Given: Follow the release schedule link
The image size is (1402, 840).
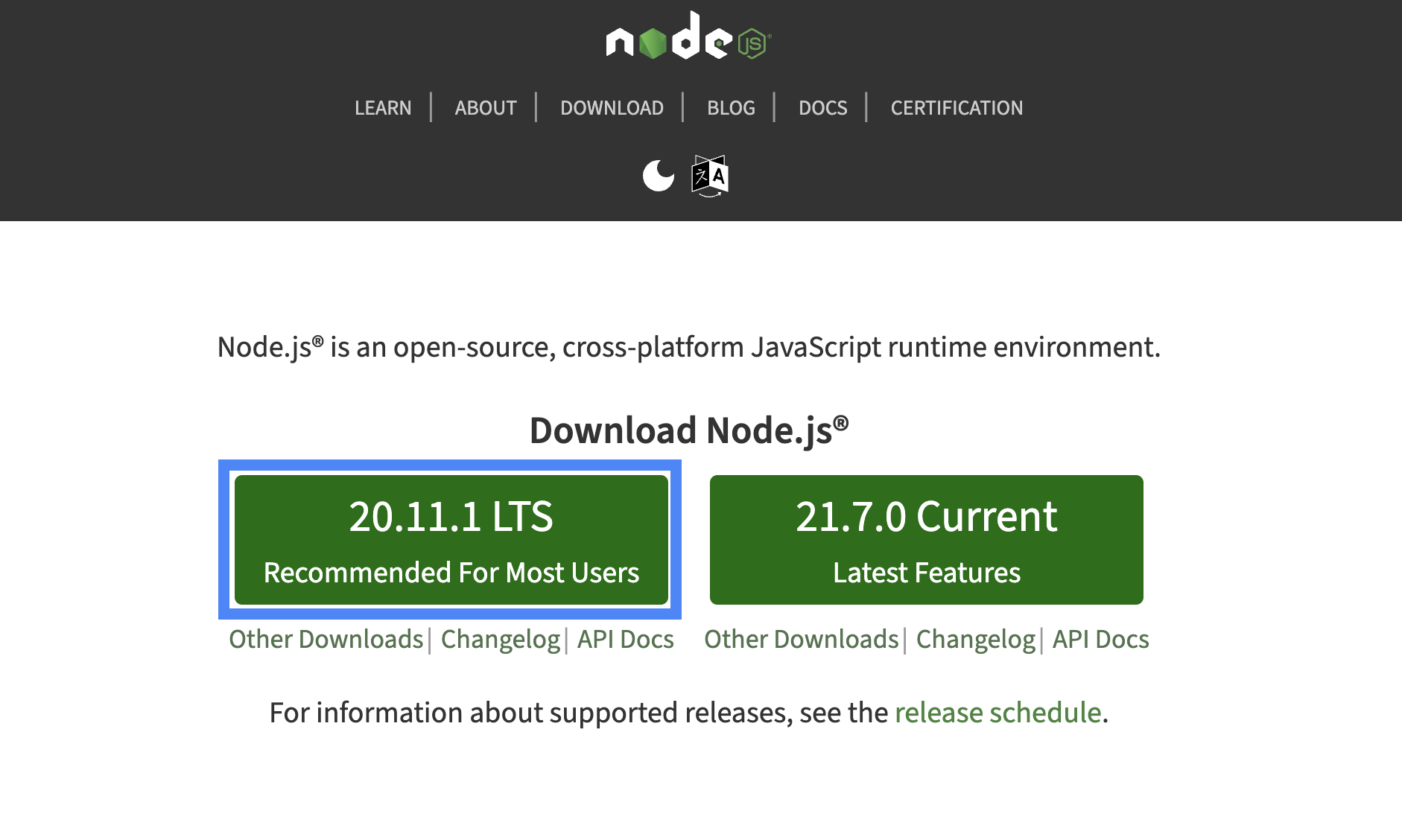Looking at the screenshot, I should click(x=997, y=713).
